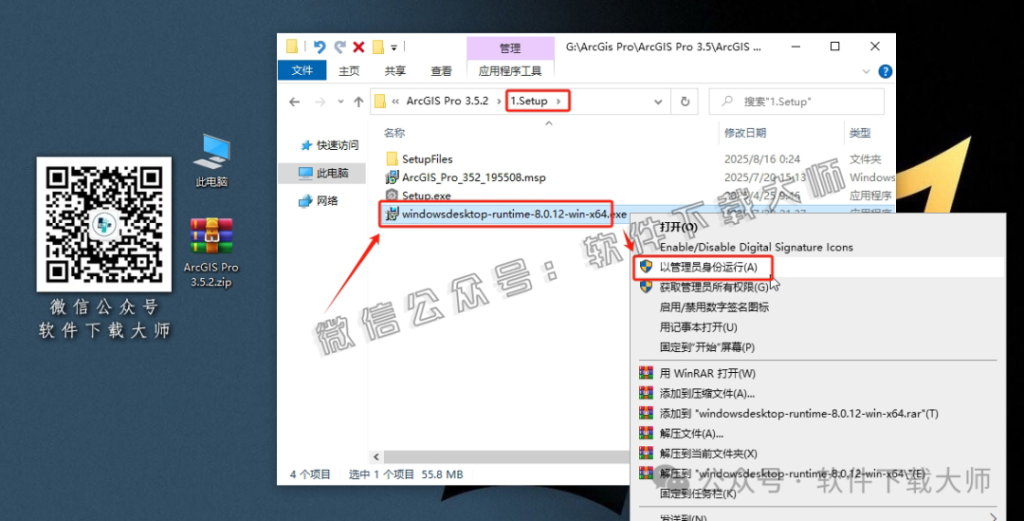Screen dimensions: 1024x521
Task: Select the 管理 contextual tab header
Action: [510, 48]
